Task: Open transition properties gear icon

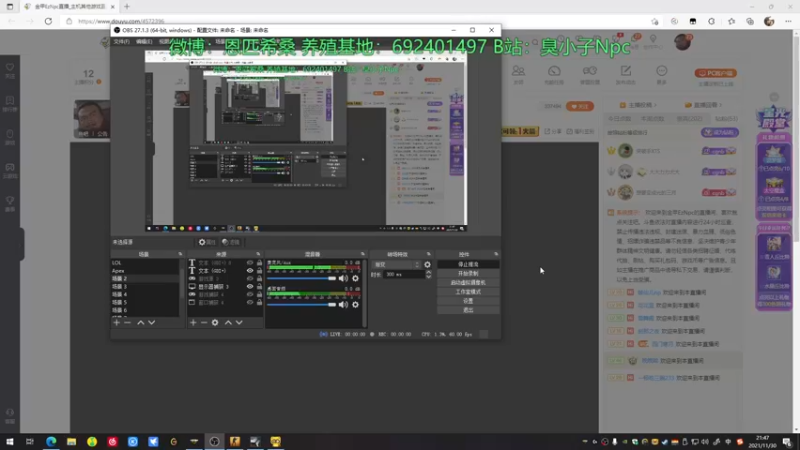Action: point(427,264)
